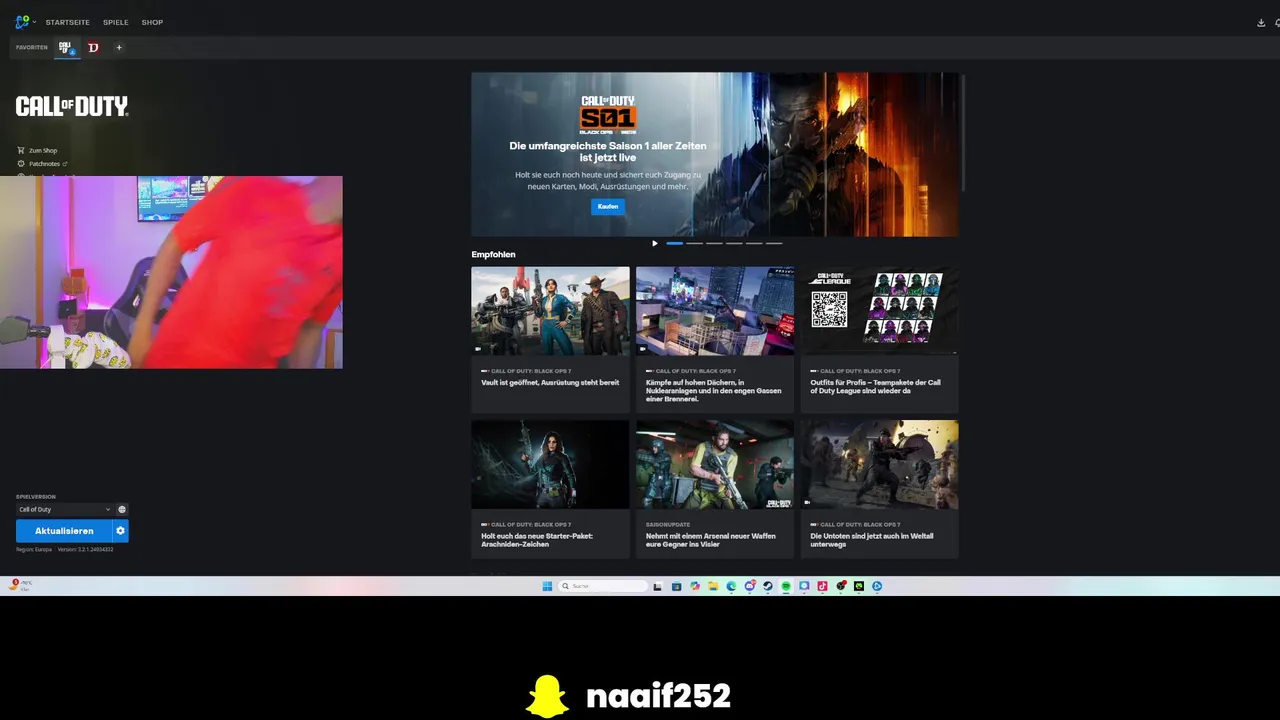The width and height of the screenshot is (1280, 720).
Task: Click the 'Region: Europa' text
Action: pyautogui.click(x=34, y=549)
